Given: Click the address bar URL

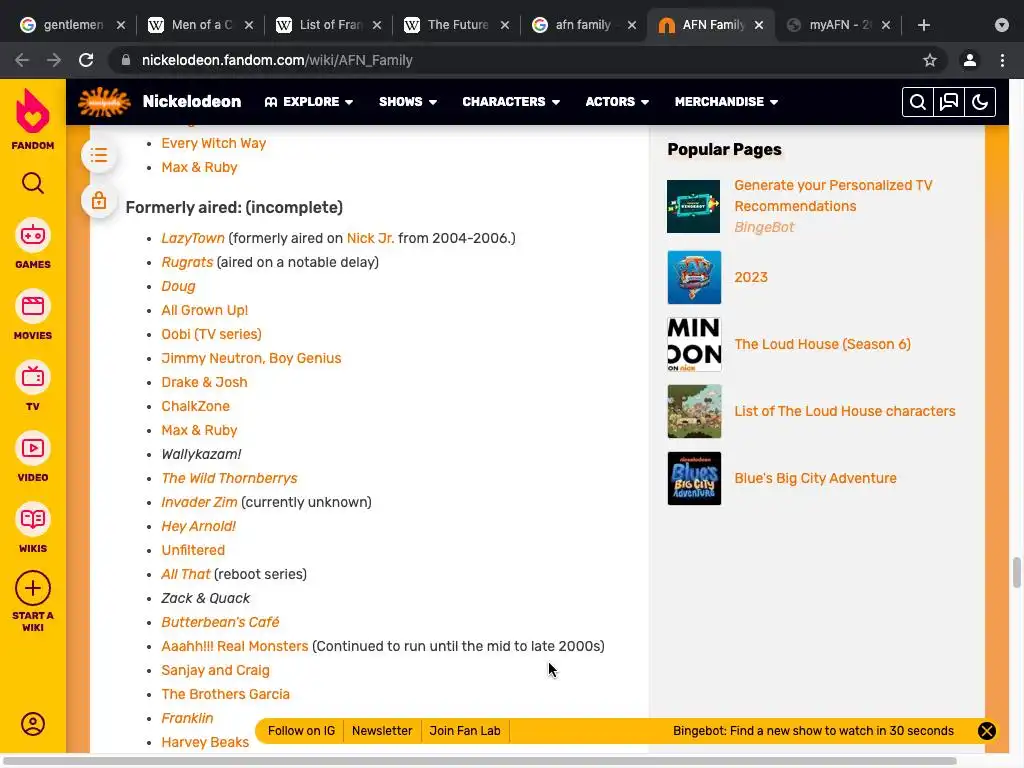Looking at the screenshot, I should pyautogui.click(x=277, y=60).
